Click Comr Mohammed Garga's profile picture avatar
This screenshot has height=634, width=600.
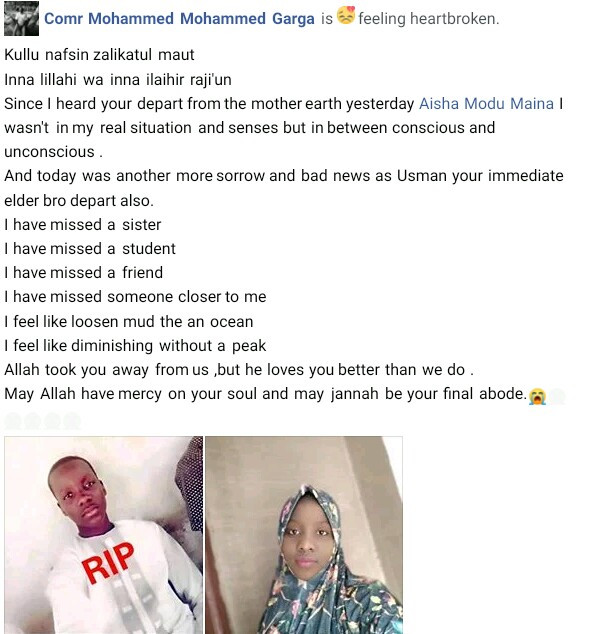pyautogui.click(x=21, y=18)
